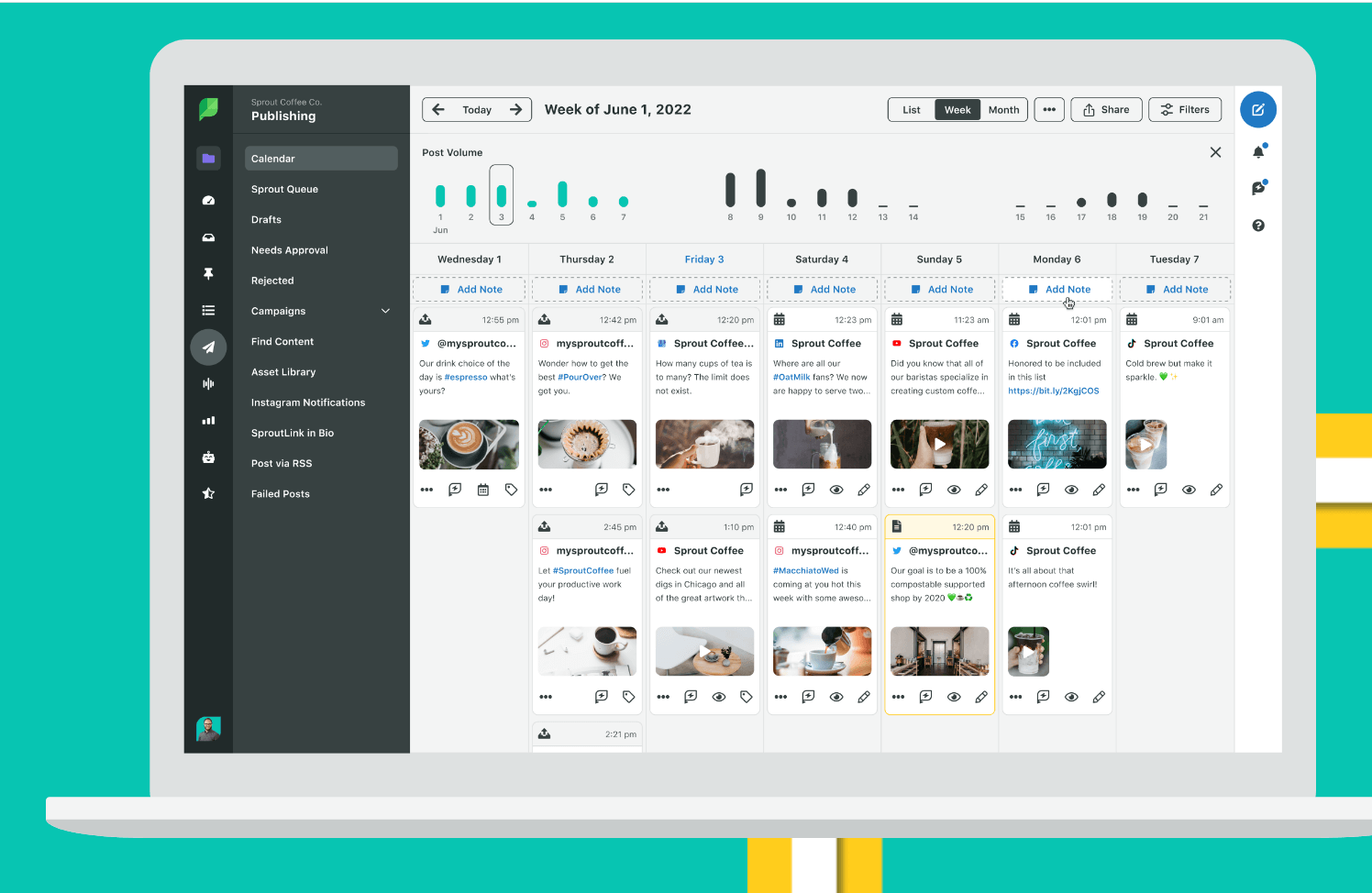Viewport: 1372px width, 893px height.
Task: Toggle eye icon on Monday TikTok swirl post
Action: point(1071,697)
